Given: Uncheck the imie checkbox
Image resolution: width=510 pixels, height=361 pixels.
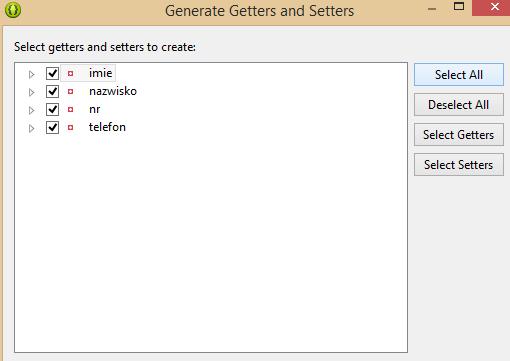Looking at the screenshot, I should [52, 73].
